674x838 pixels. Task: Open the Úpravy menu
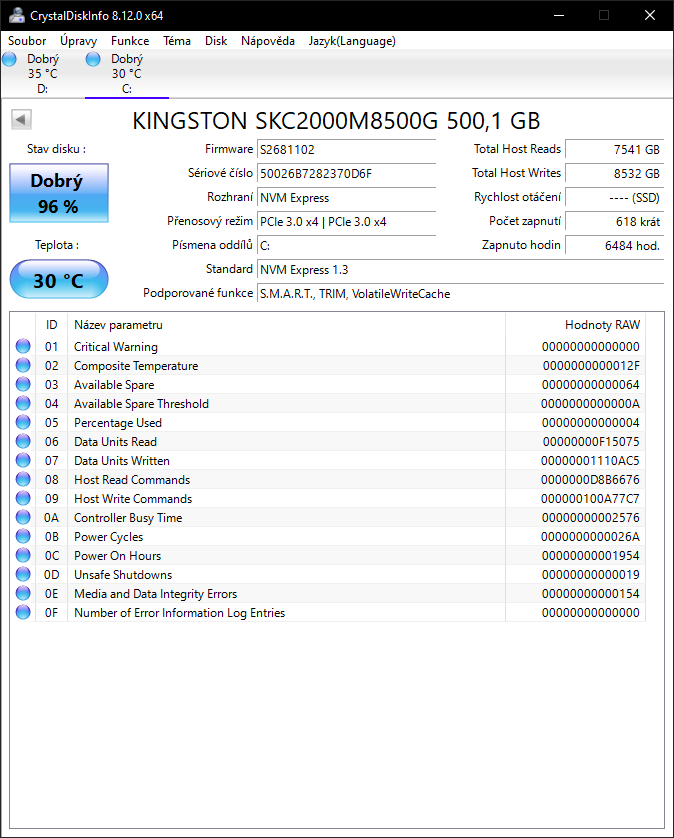pos(79,41)
